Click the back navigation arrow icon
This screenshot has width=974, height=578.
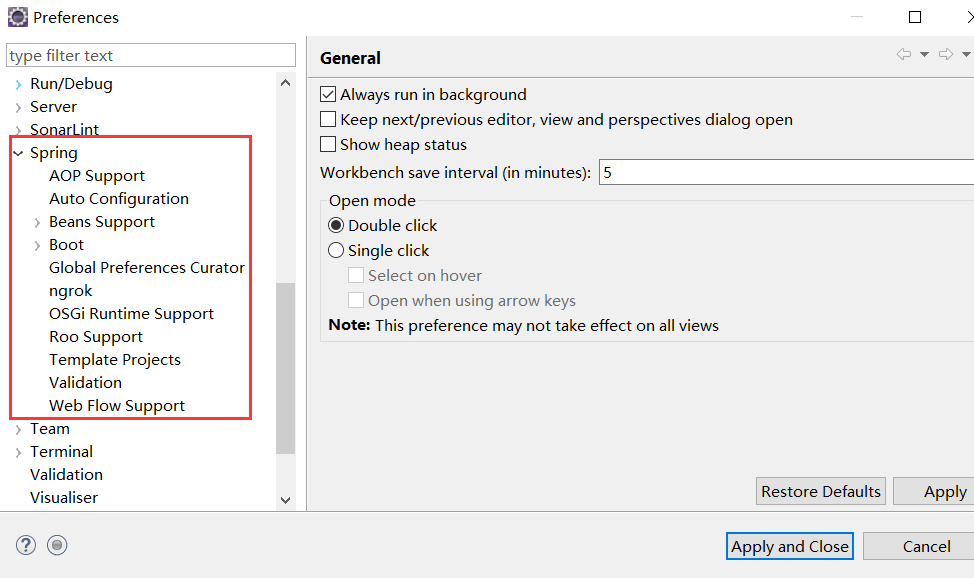tap(904, 55)
